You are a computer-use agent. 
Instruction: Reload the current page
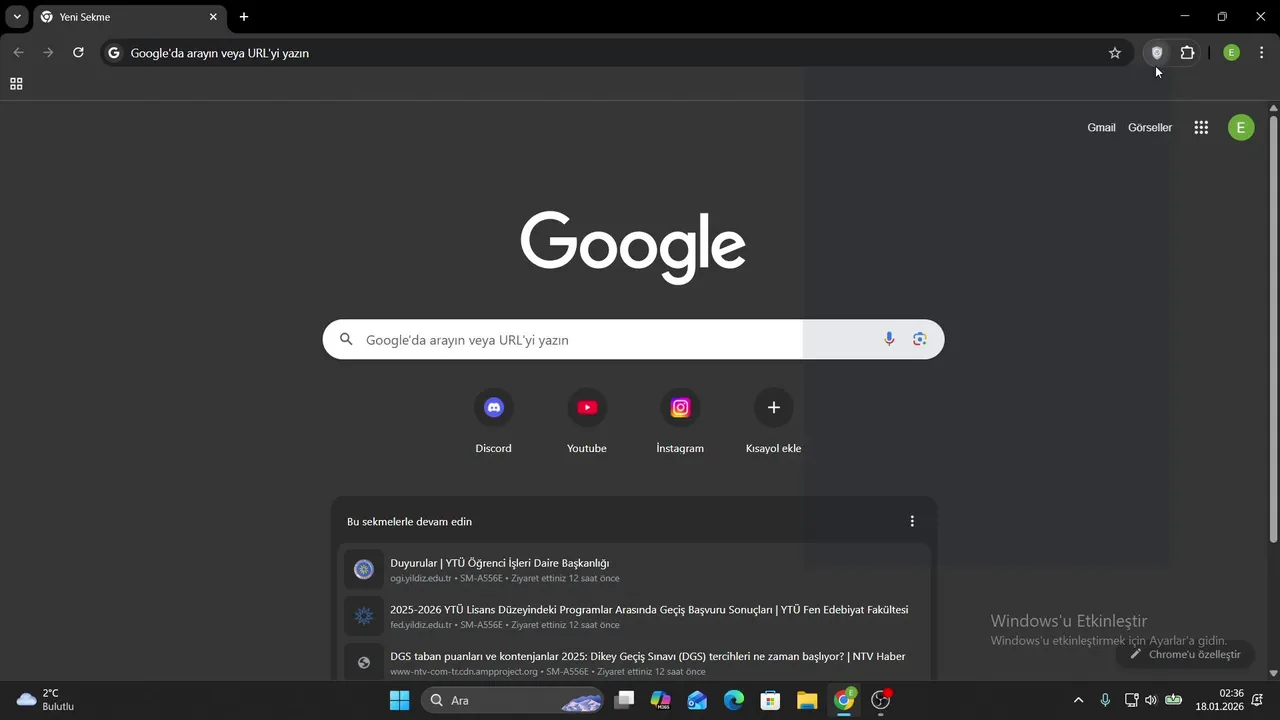point(78,53)
